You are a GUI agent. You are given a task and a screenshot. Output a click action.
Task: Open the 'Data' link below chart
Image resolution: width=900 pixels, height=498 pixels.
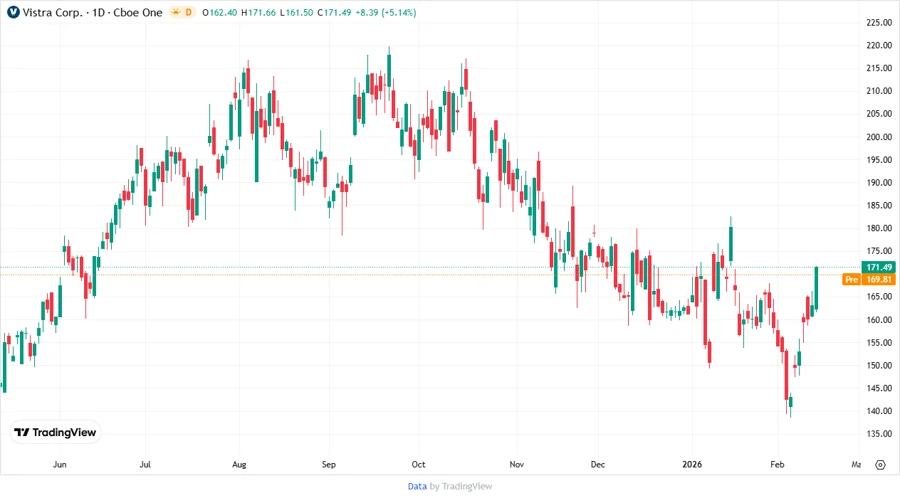tap(417, 487)
